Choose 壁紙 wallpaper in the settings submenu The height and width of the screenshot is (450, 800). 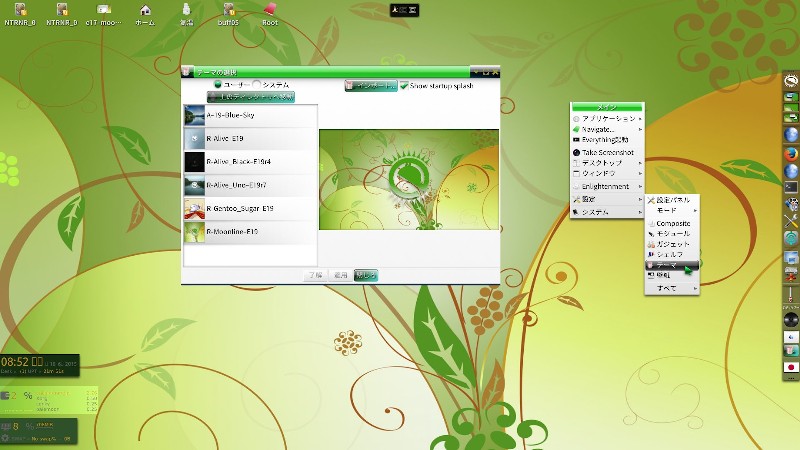[x=672, y=276]
